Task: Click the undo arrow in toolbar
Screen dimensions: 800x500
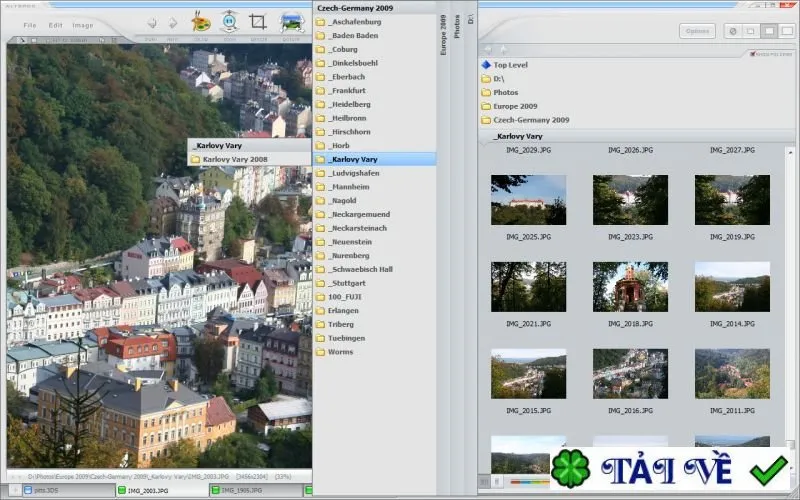Action: (152, 23)
